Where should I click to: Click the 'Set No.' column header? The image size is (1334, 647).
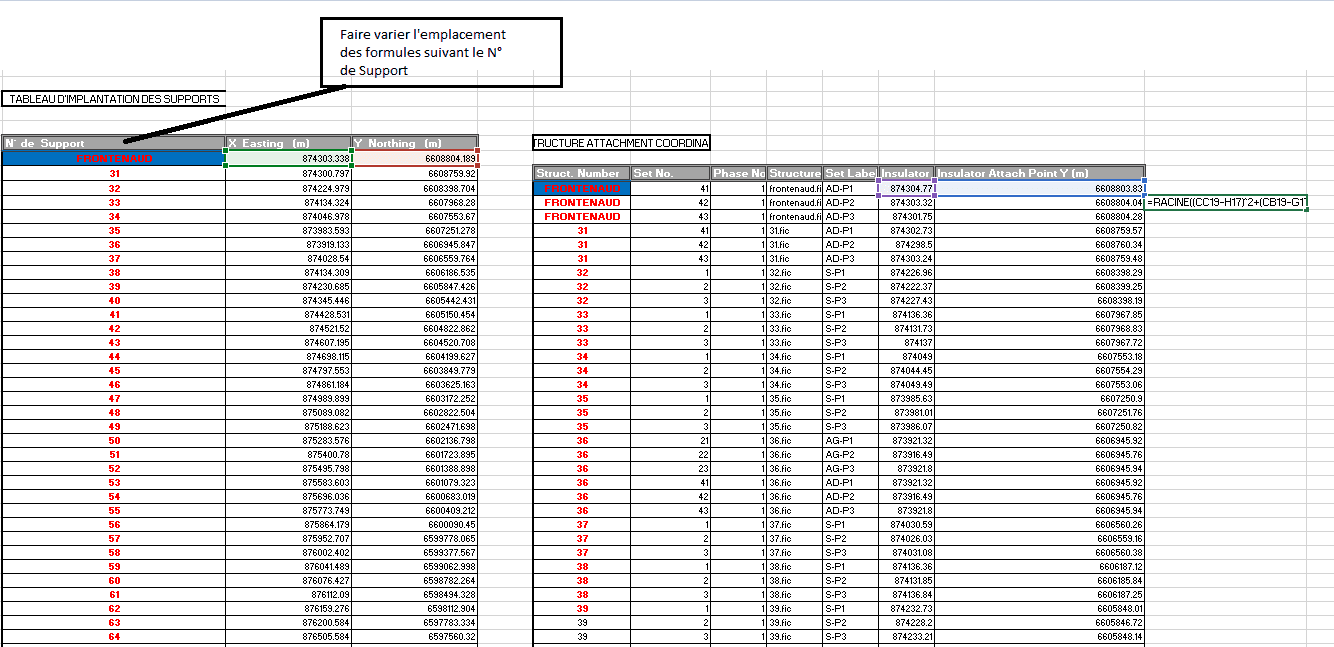(x=669, y=173)
